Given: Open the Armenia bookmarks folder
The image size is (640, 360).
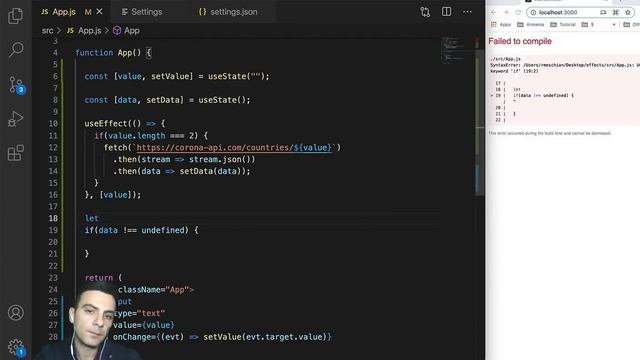Looking at the screenshot, I should tap(531, 24).
